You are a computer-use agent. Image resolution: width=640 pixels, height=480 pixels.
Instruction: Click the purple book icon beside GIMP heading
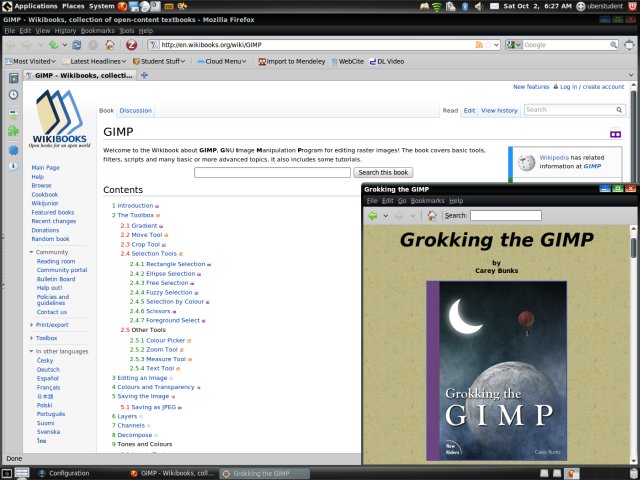615,133
